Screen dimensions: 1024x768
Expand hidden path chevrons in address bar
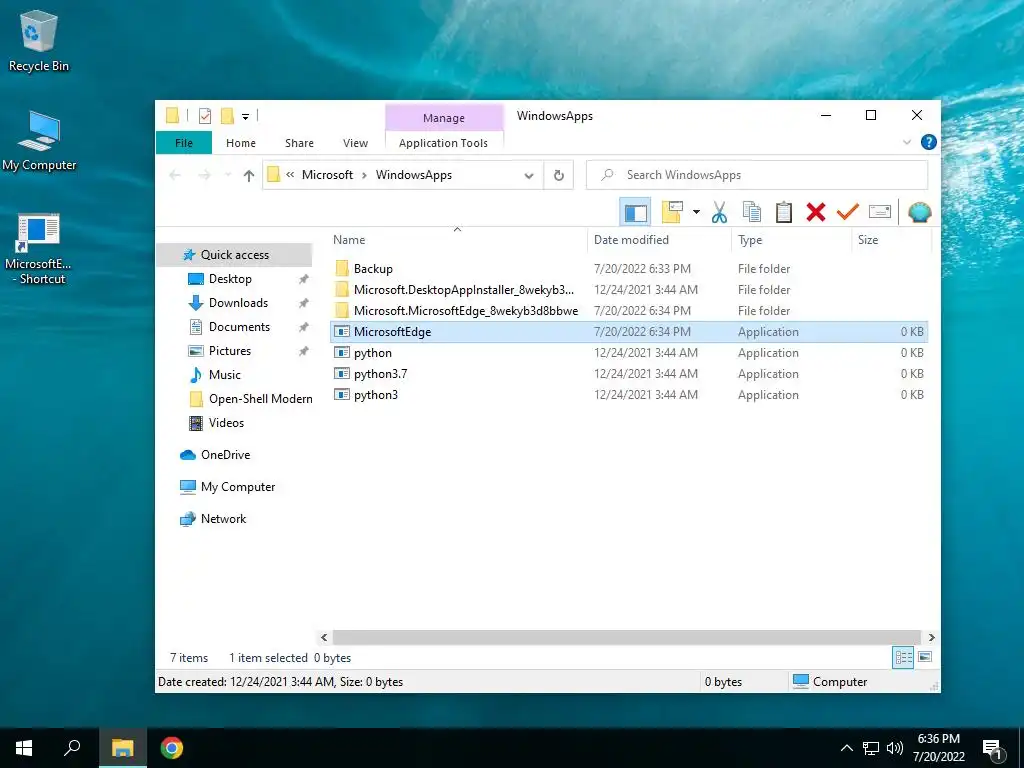[290, 175]
